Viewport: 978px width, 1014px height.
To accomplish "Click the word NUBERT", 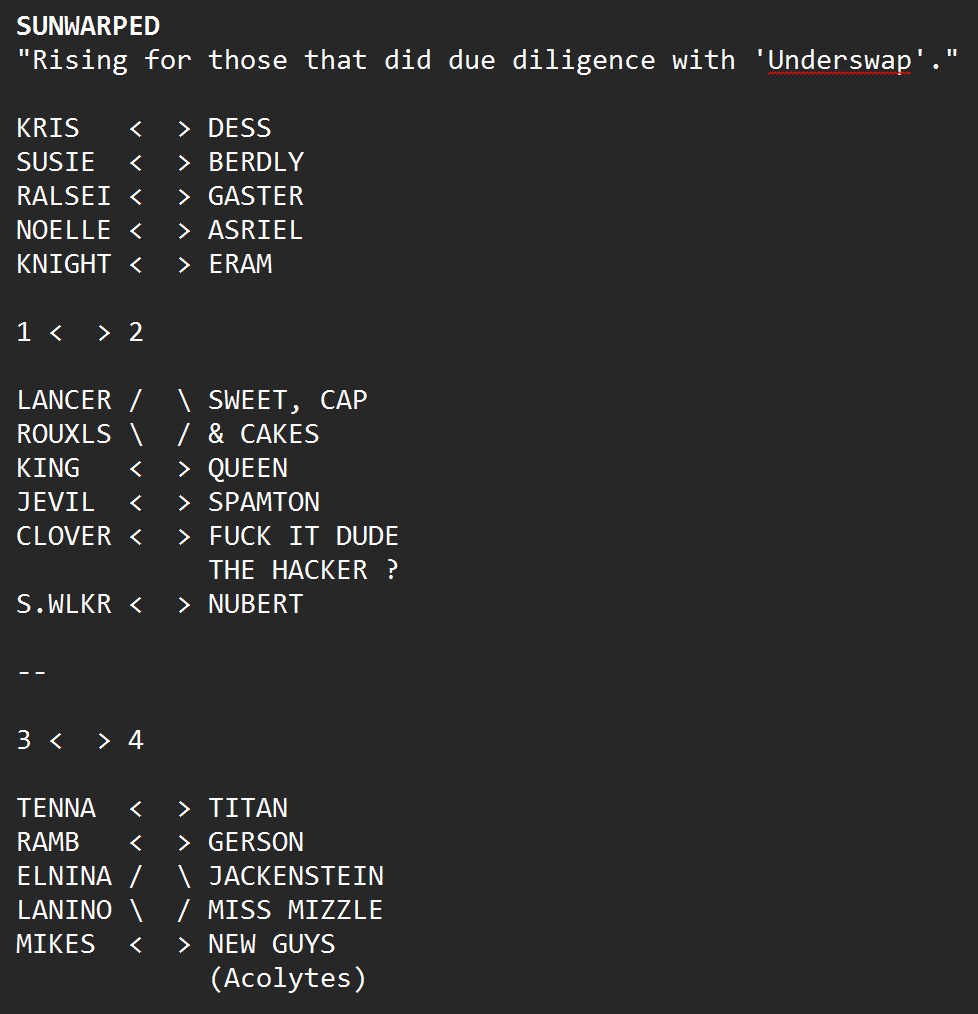I will tap(255, 604).
